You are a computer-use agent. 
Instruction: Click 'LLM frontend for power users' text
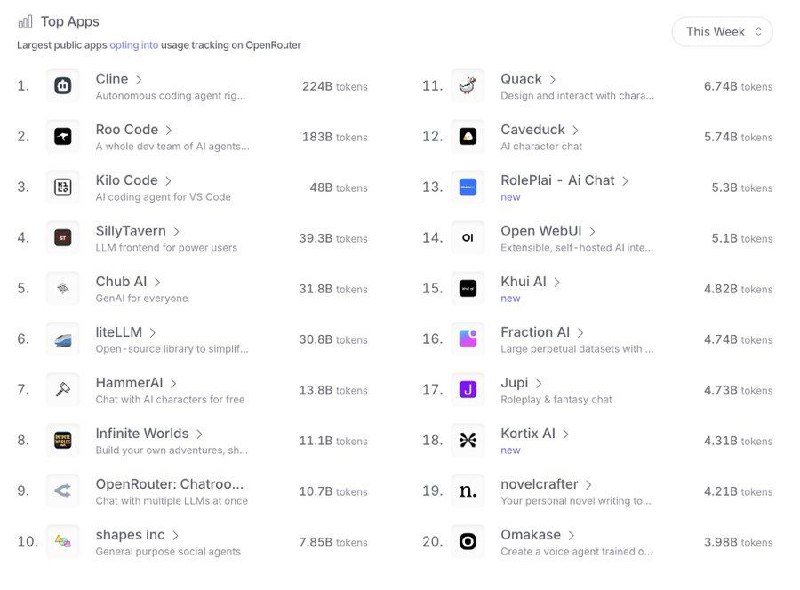pos(166,248)
